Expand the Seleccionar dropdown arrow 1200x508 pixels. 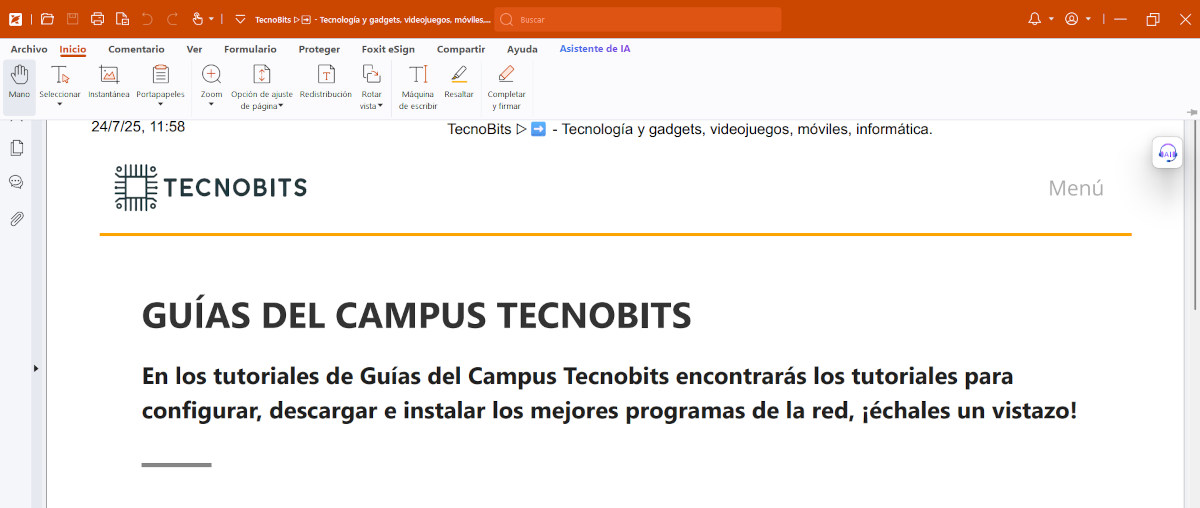[60, 104]
